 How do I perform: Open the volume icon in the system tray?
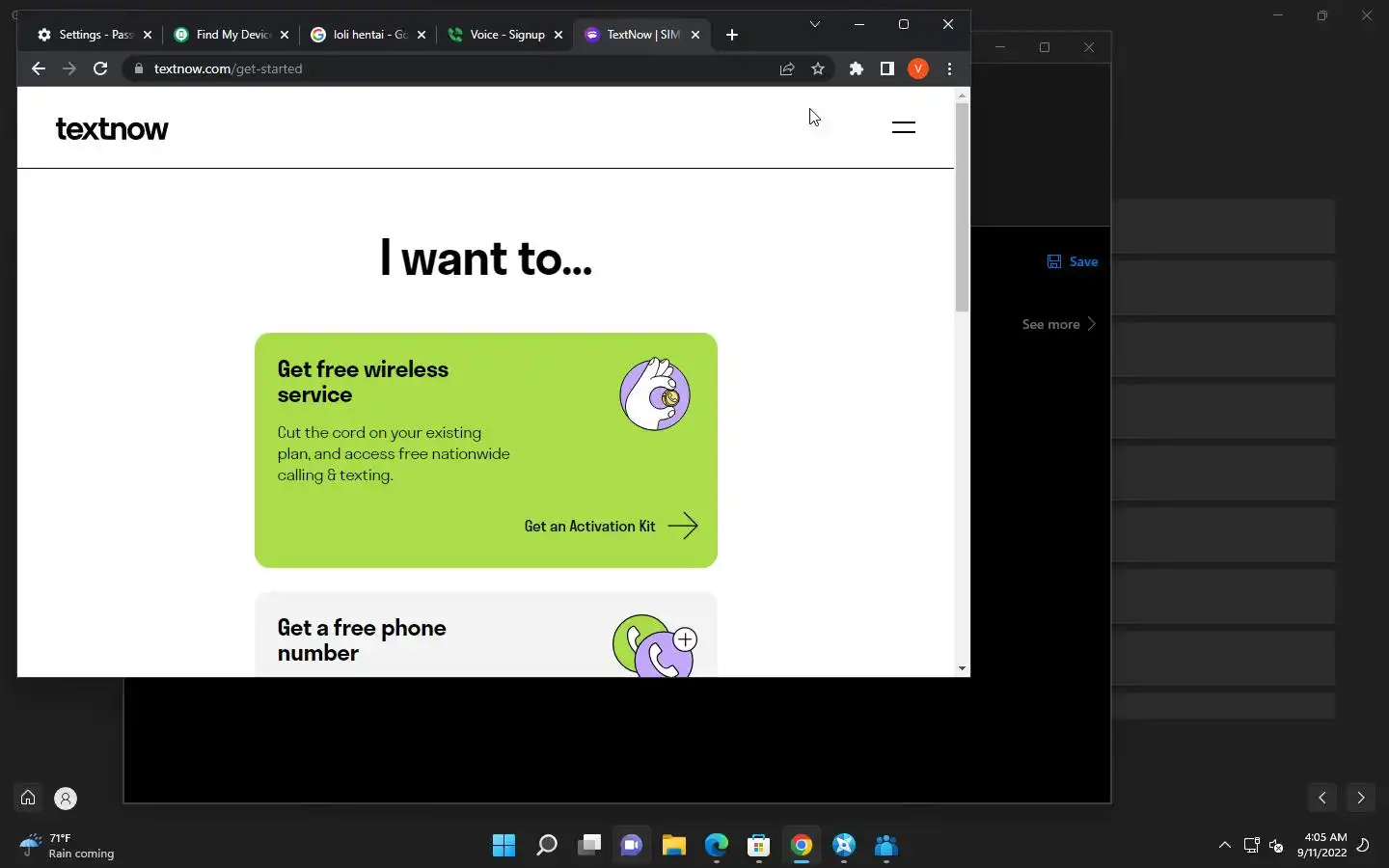tap(1277, 846)
